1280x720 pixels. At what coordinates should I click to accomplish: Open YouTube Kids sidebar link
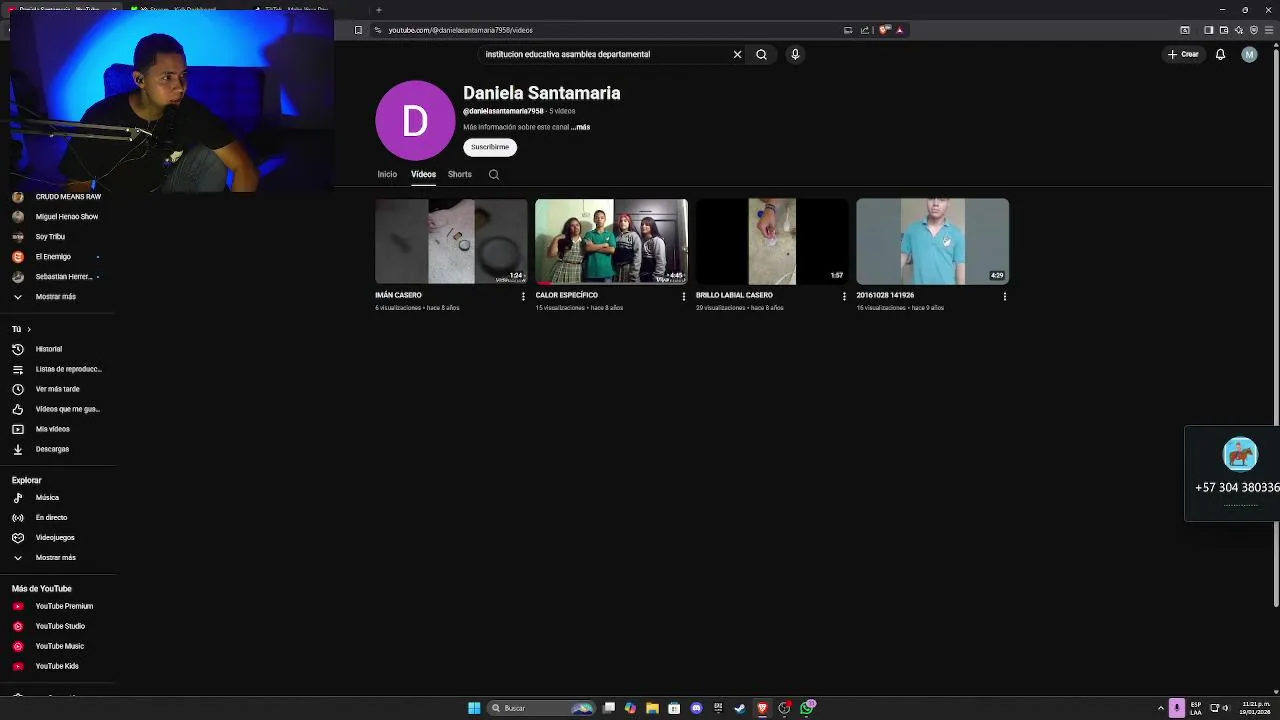click(x=57, y=666)
